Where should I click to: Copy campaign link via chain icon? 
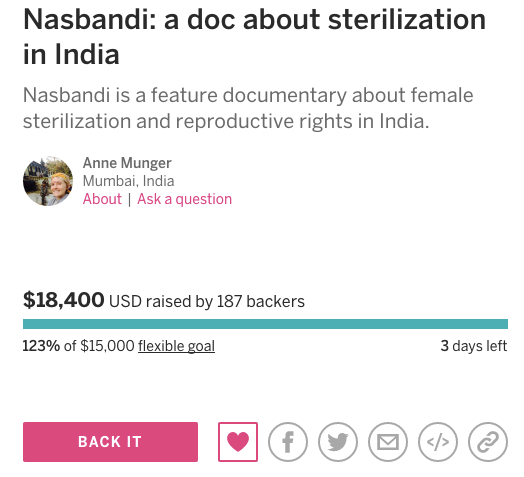tap(488, 442)
